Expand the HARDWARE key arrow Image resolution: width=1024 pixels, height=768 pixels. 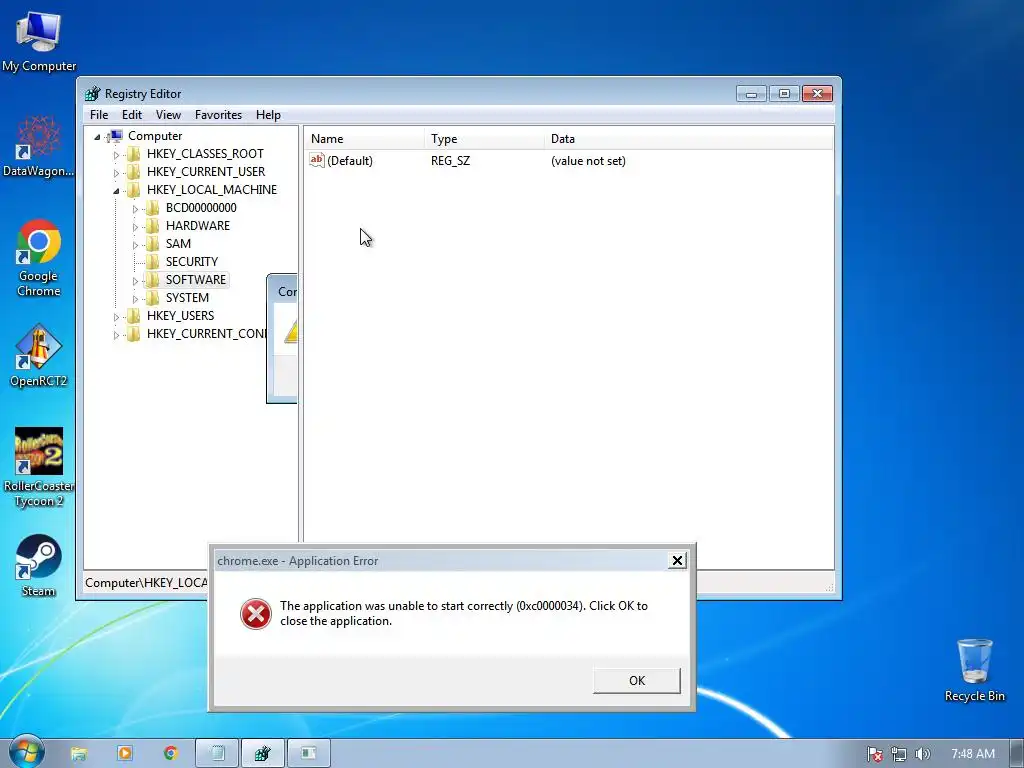pos(135,227)
